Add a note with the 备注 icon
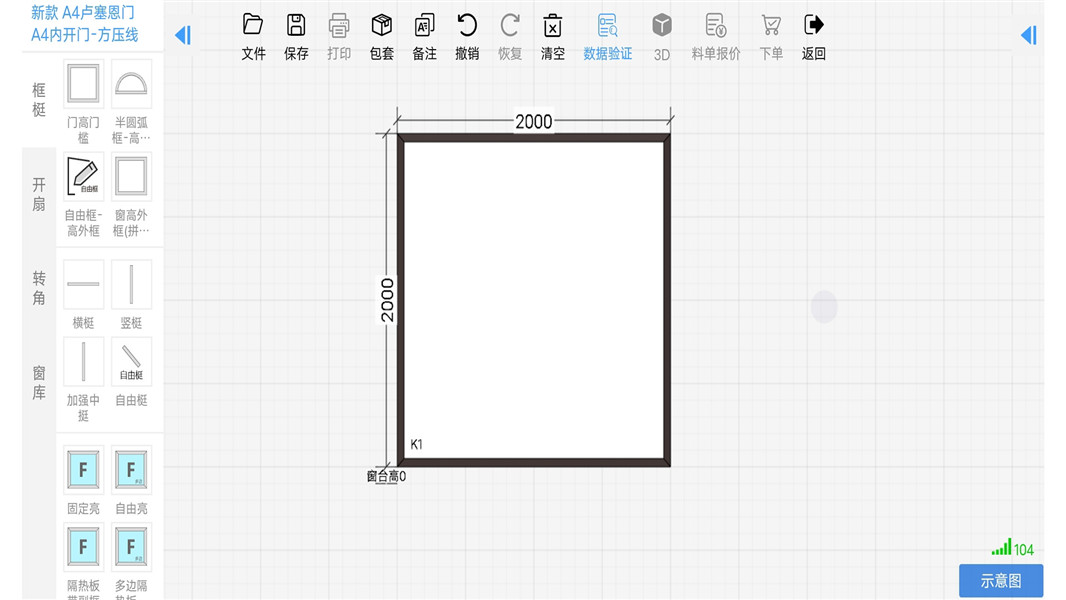 coord(424,26)
